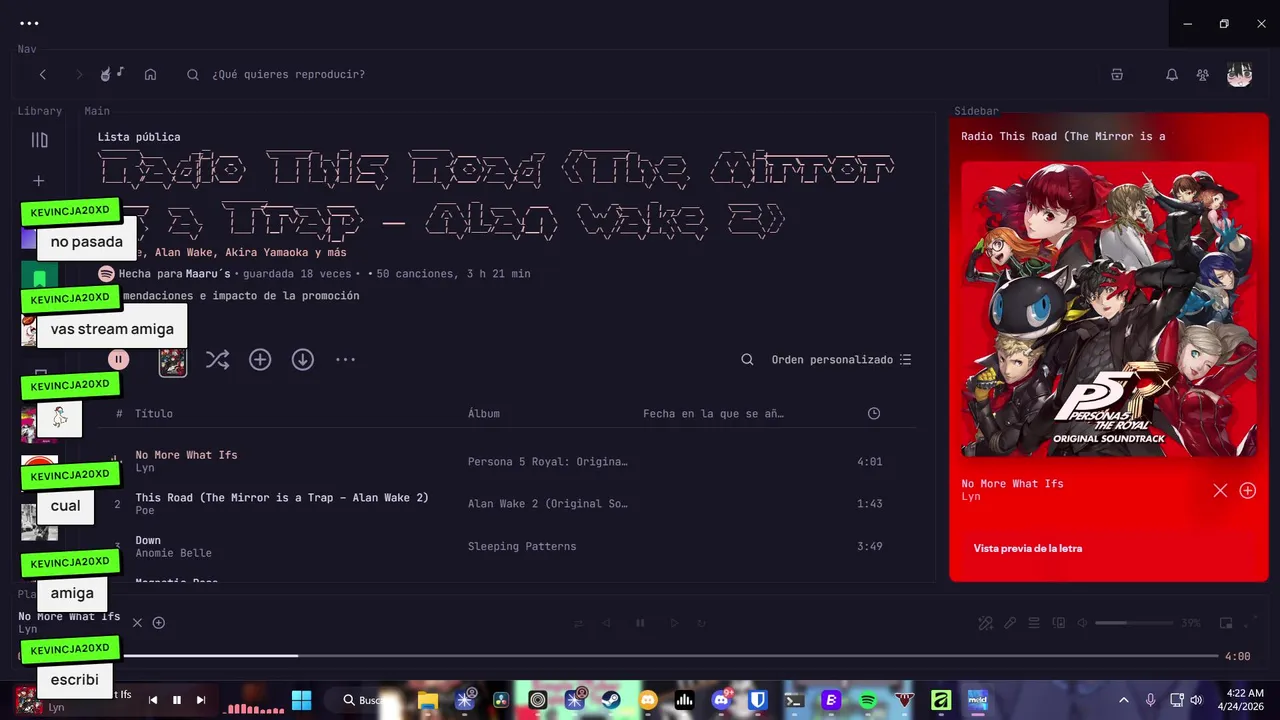
Task: Click next track in taskbar media widget
Action: point(201,700)
